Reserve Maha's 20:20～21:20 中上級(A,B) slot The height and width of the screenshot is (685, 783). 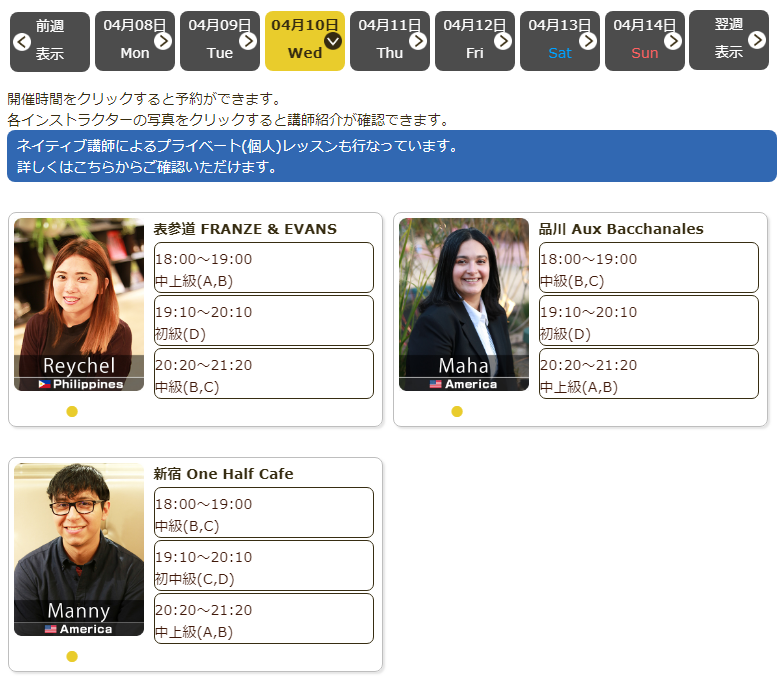648,374
